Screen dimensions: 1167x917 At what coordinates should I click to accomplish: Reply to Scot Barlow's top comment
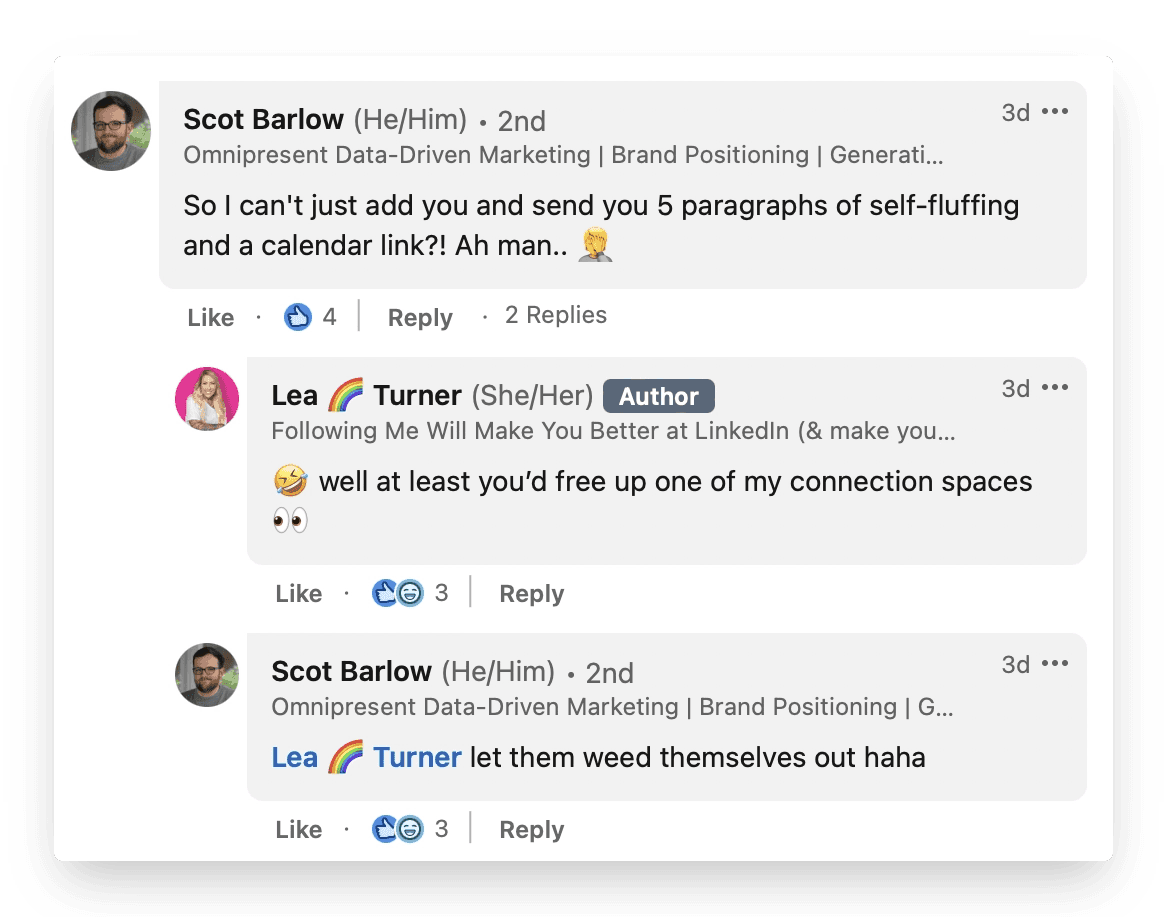pos(420,318)
